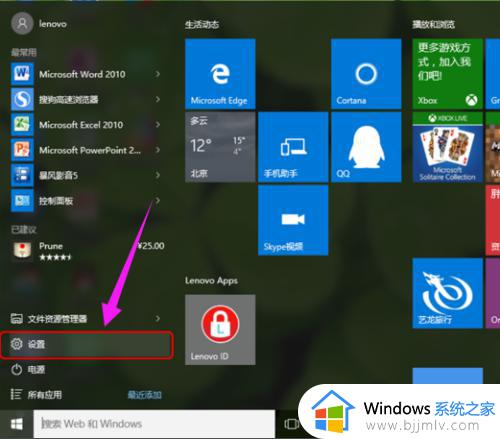The width and height of the screenshot is (500, 439).
Task: Select Microsoft Excel 2010 label
Action: (81, 125)
